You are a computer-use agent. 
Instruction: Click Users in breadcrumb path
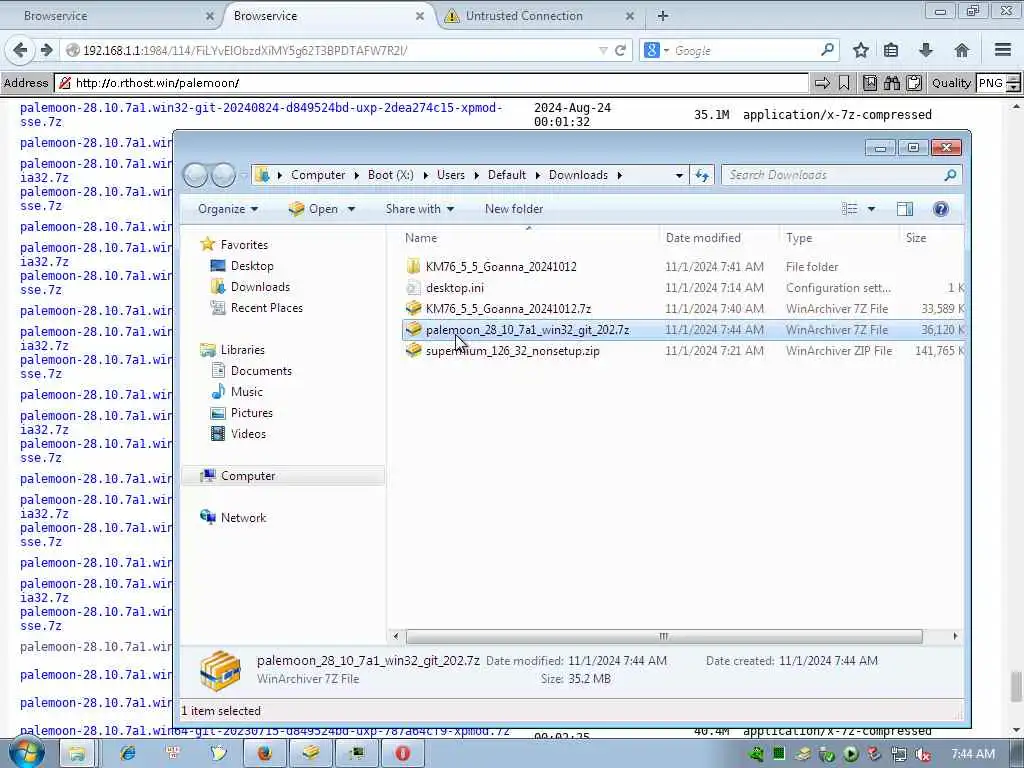pyautogui.click(x=451, y=175)
